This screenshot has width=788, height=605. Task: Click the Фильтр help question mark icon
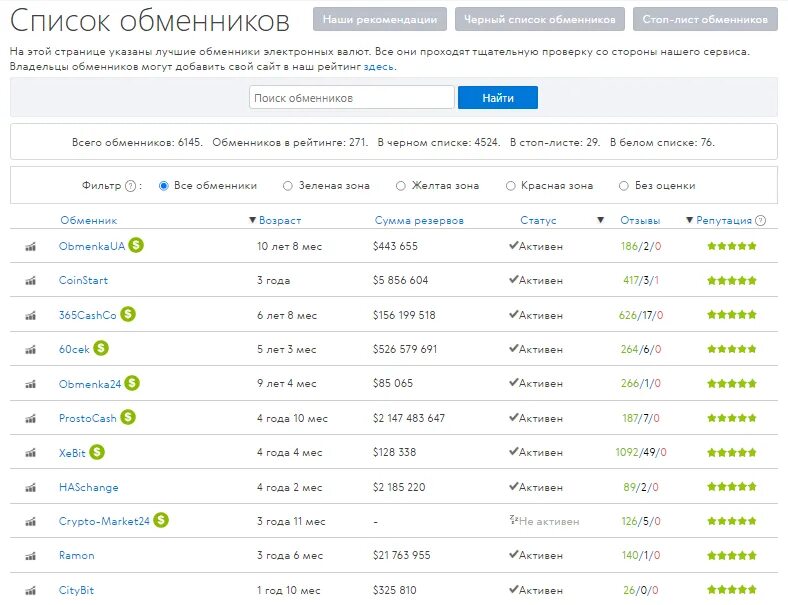tap(130, 186)
